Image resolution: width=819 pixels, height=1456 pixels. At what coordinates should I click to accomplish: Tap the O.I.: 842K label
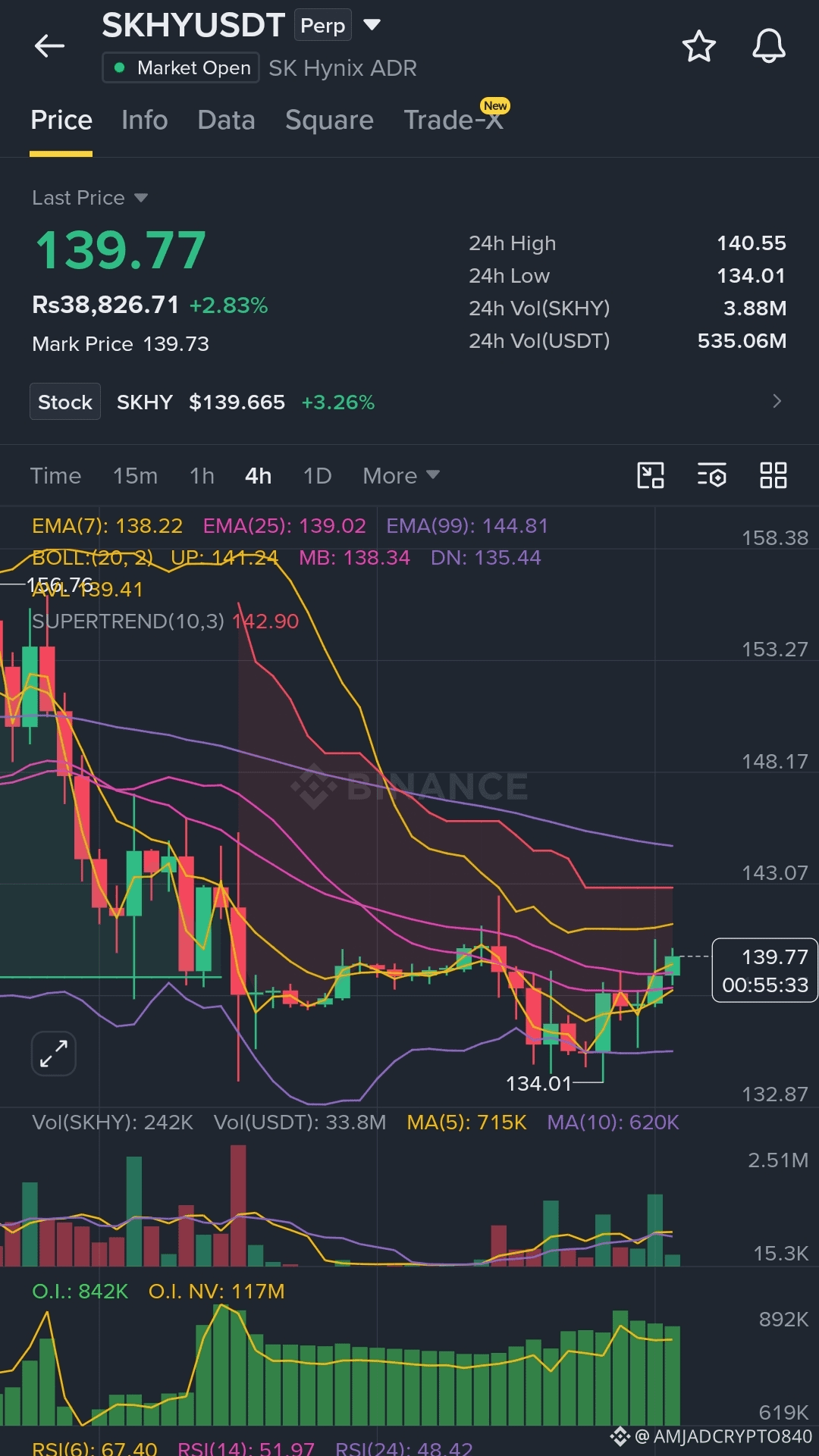[80, 1292]
